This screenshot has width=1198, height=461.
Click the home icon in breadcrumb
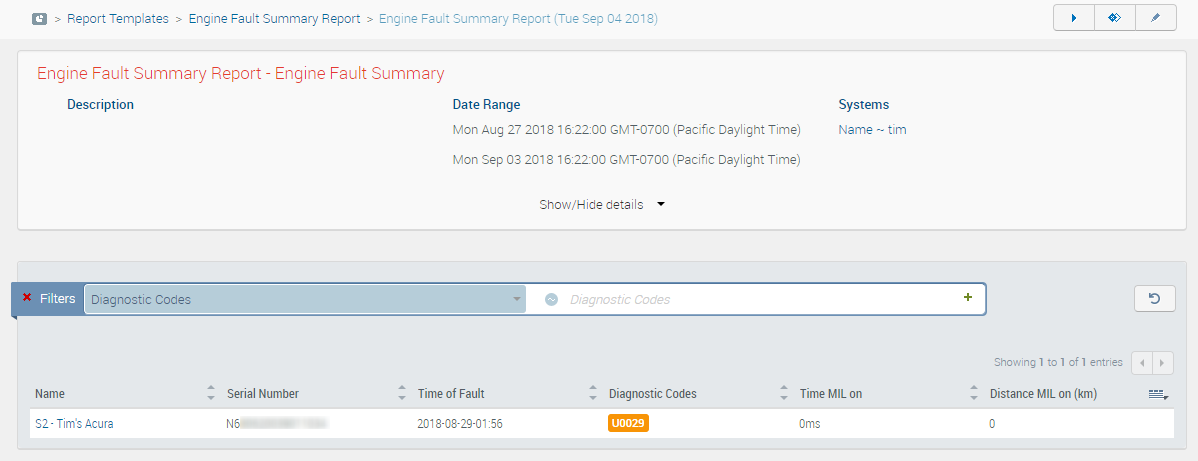pos(40,19)
